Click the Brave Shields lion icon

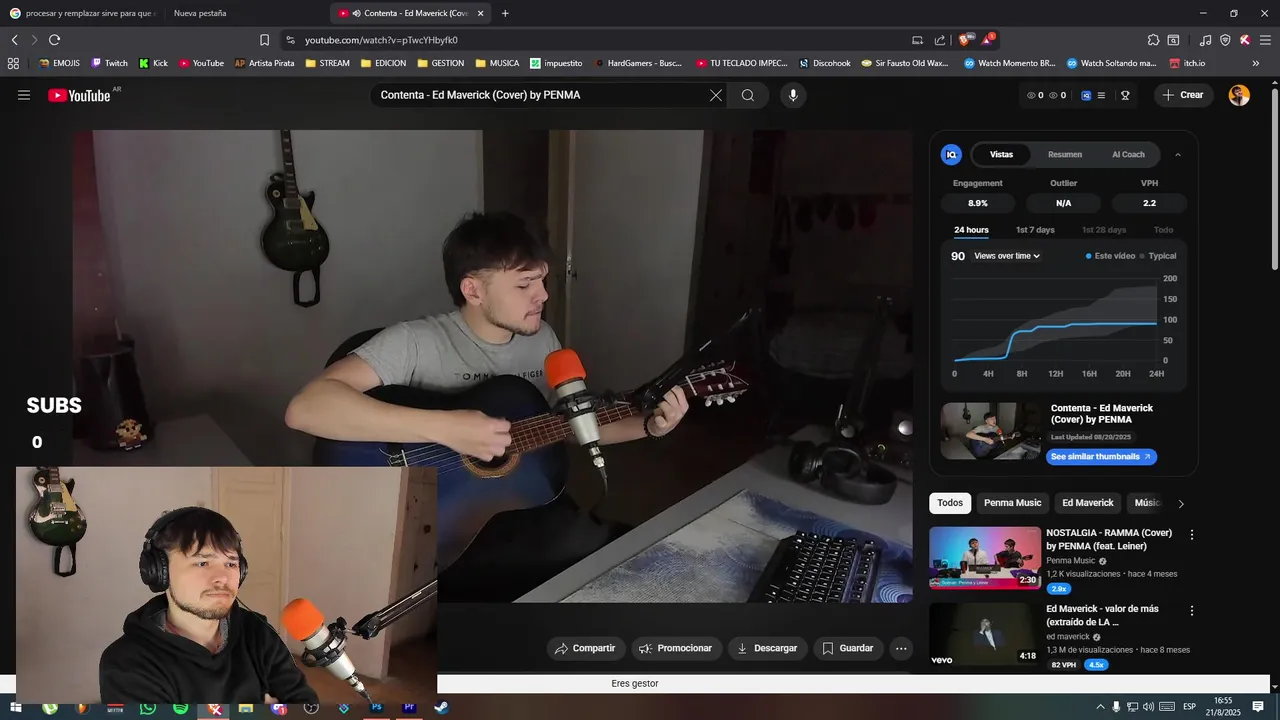965,40
